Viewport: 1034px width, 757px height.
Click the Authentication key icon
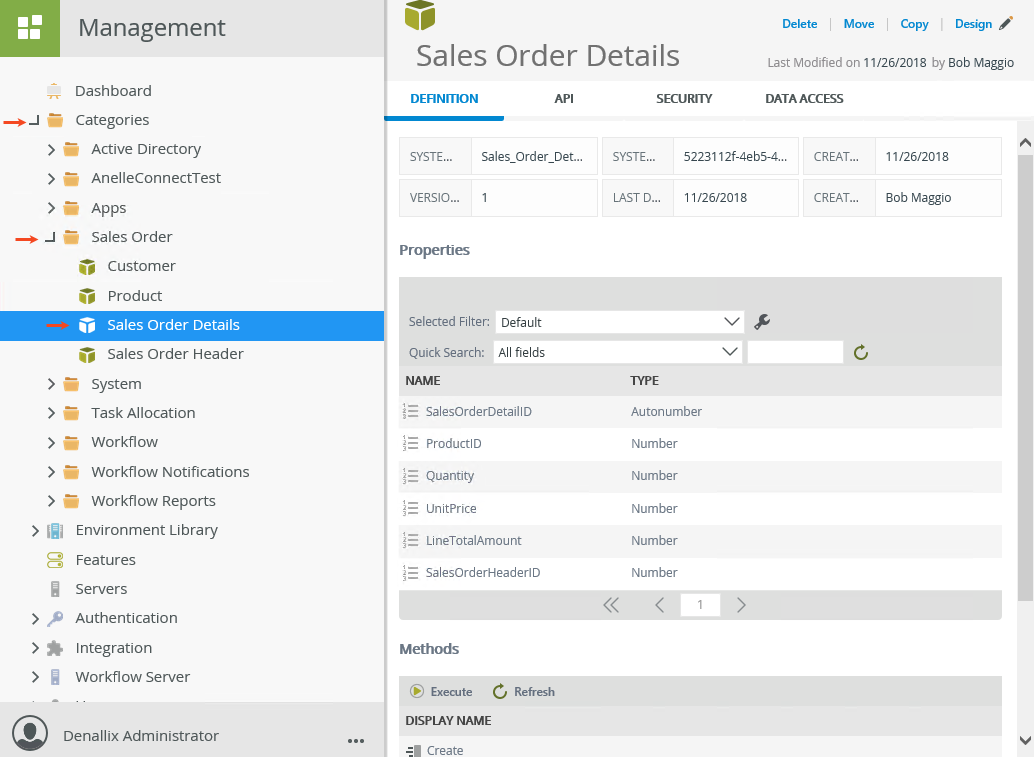pyautogui.click(x=55, y=618)
